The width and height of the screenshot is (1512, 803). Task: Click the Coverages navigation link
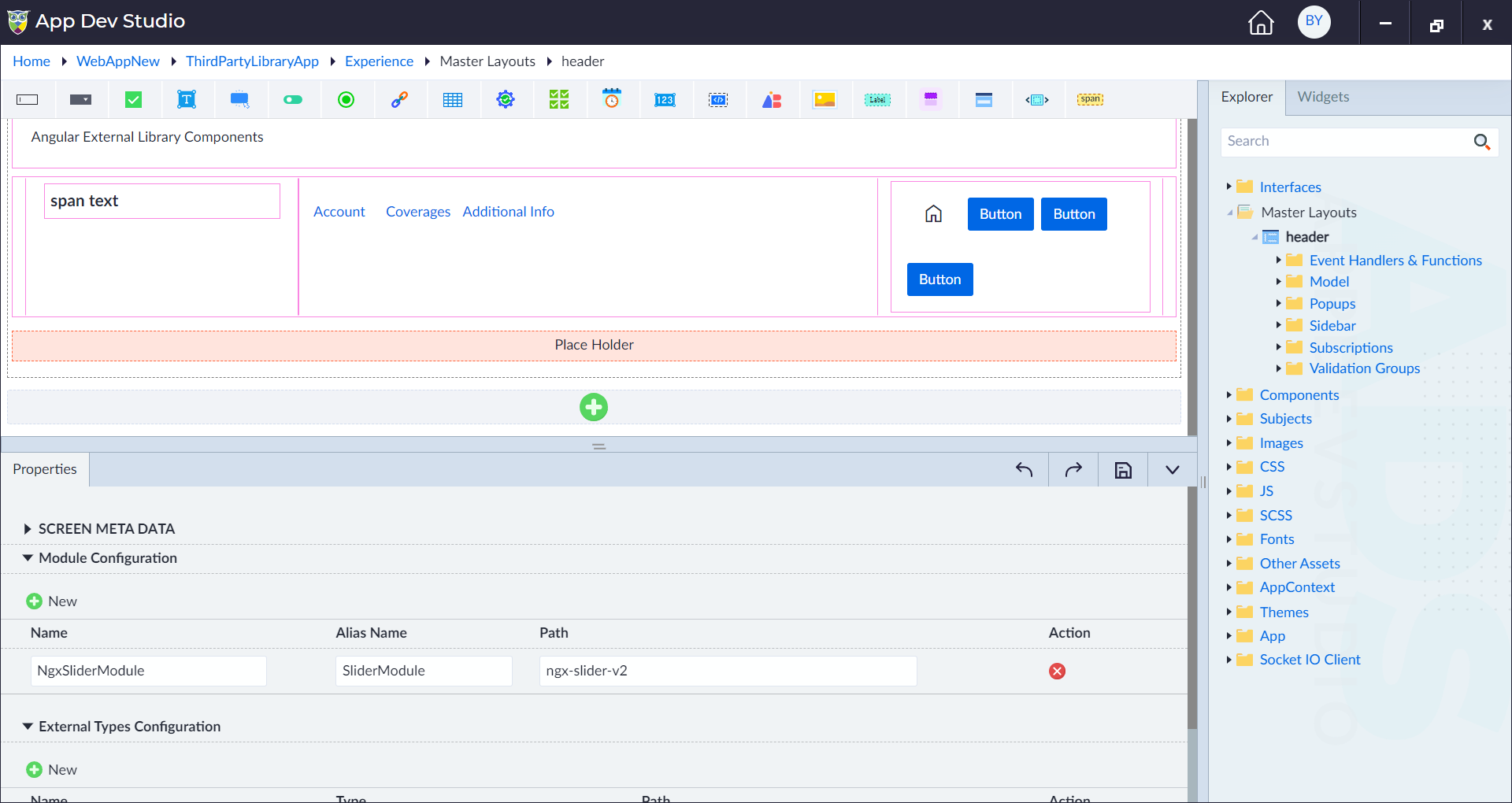point(418,212)
